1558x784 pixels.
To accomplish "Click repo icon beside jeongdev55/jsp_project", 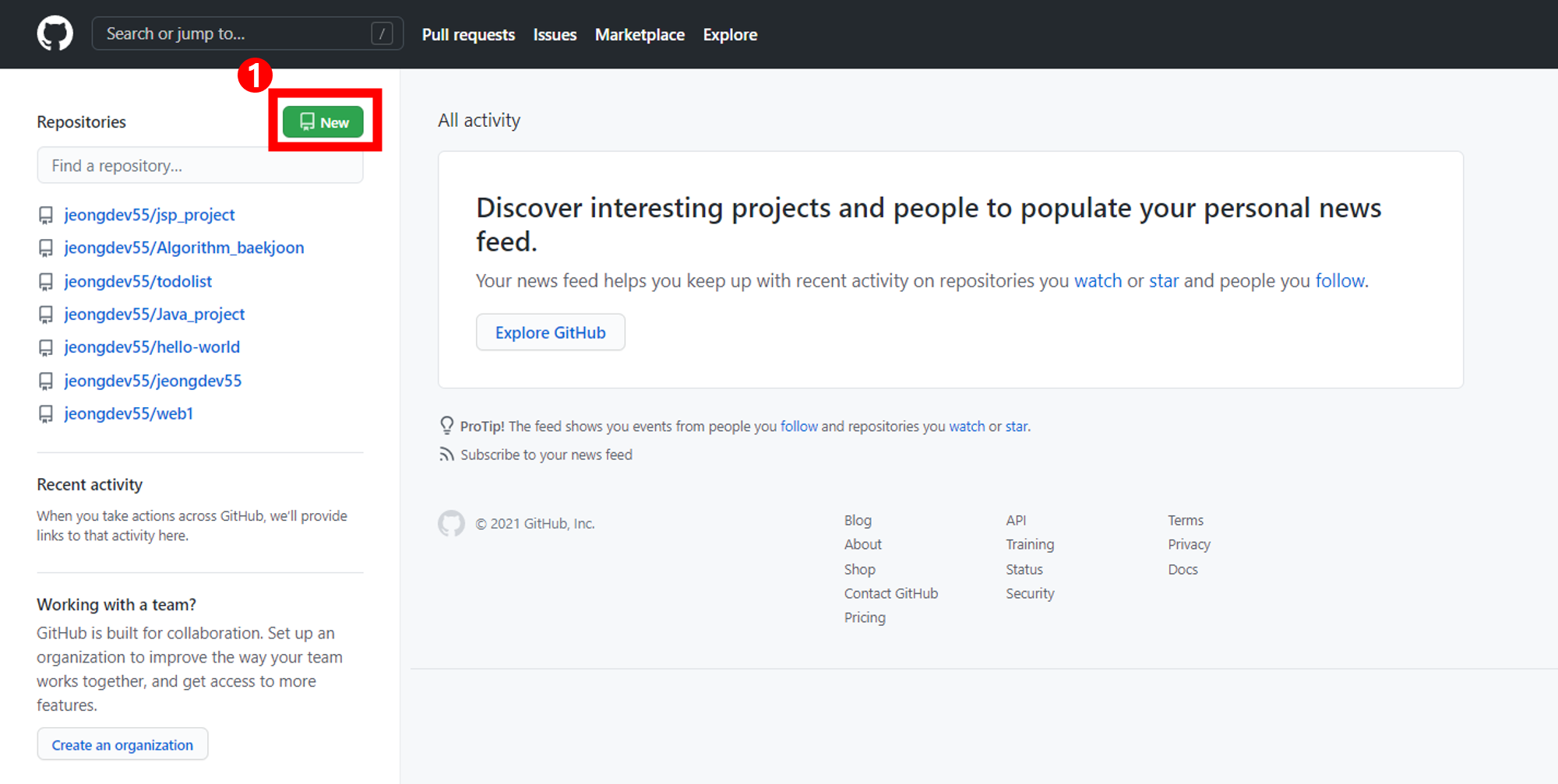I will pyautogui.click(x=46, y=216).
